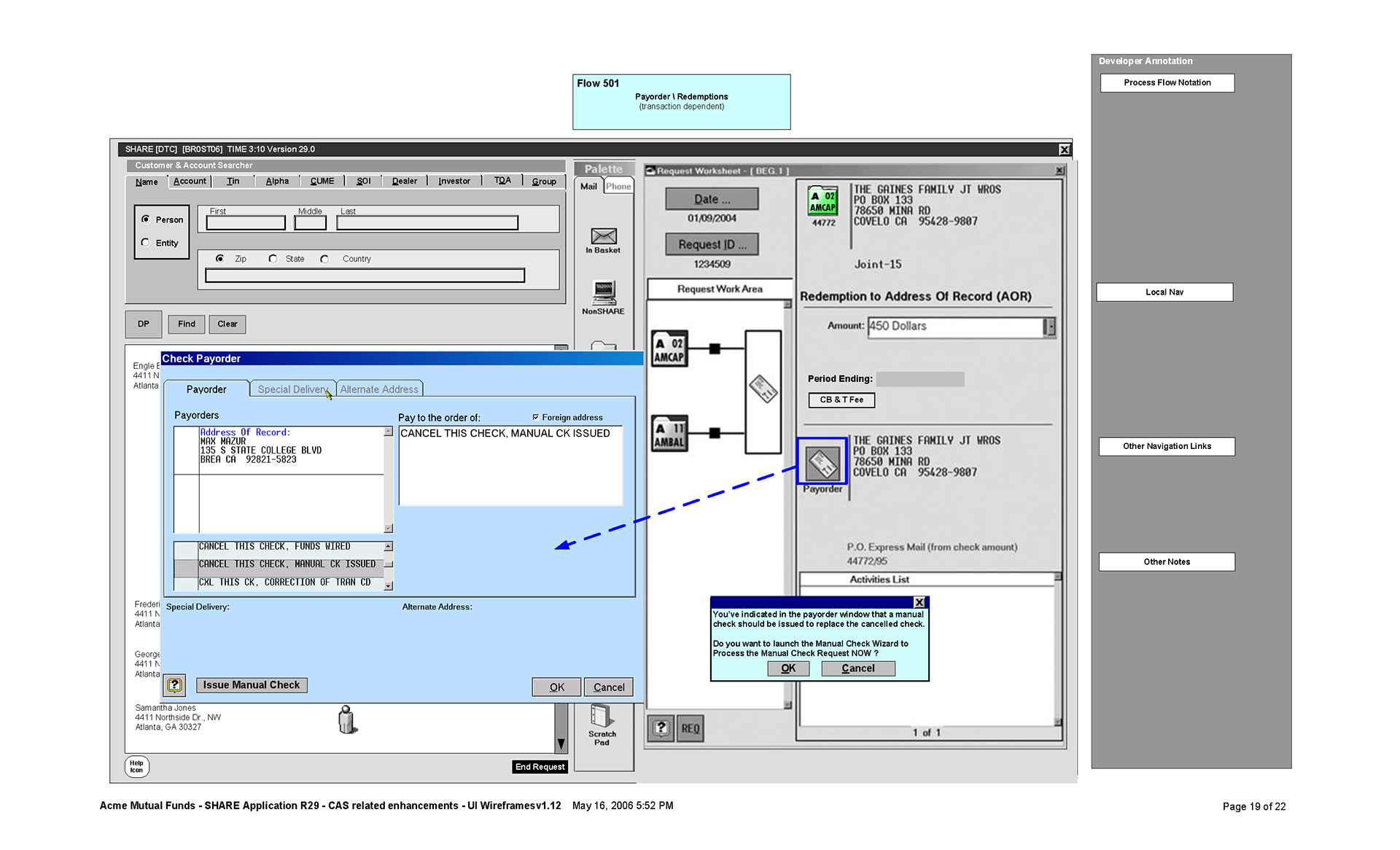Click the REQ button icon
1400x850 pixels.
(x=690, y=728)
